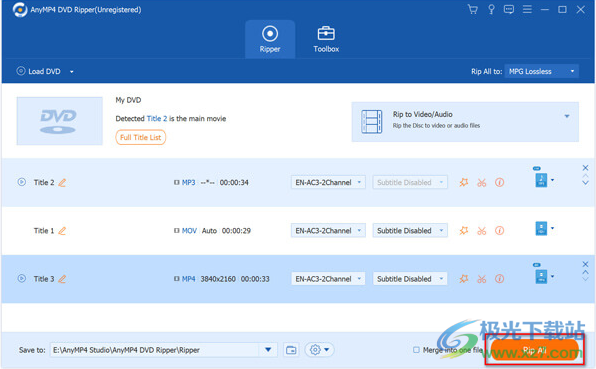Click MP4 format label of Title 3
The width and height of the screenshot is (596, 369).
pos(189,279)
